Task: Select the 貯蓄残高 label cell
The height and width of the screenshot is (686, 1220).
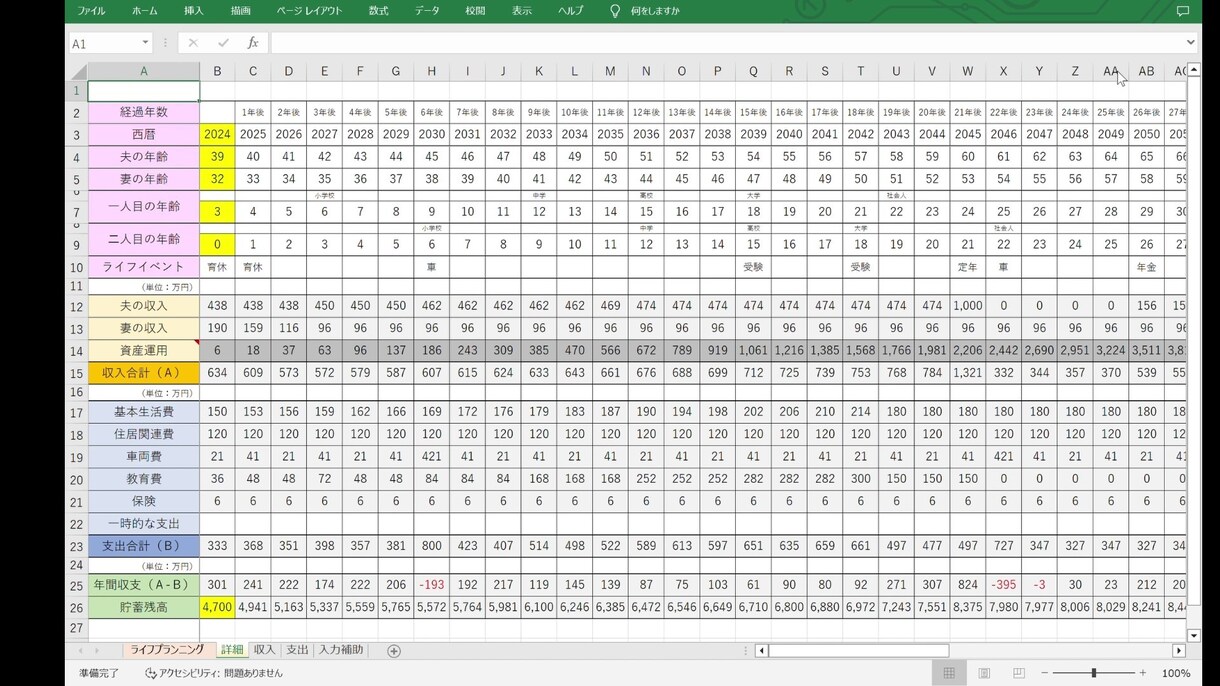Action: (143, 607)
